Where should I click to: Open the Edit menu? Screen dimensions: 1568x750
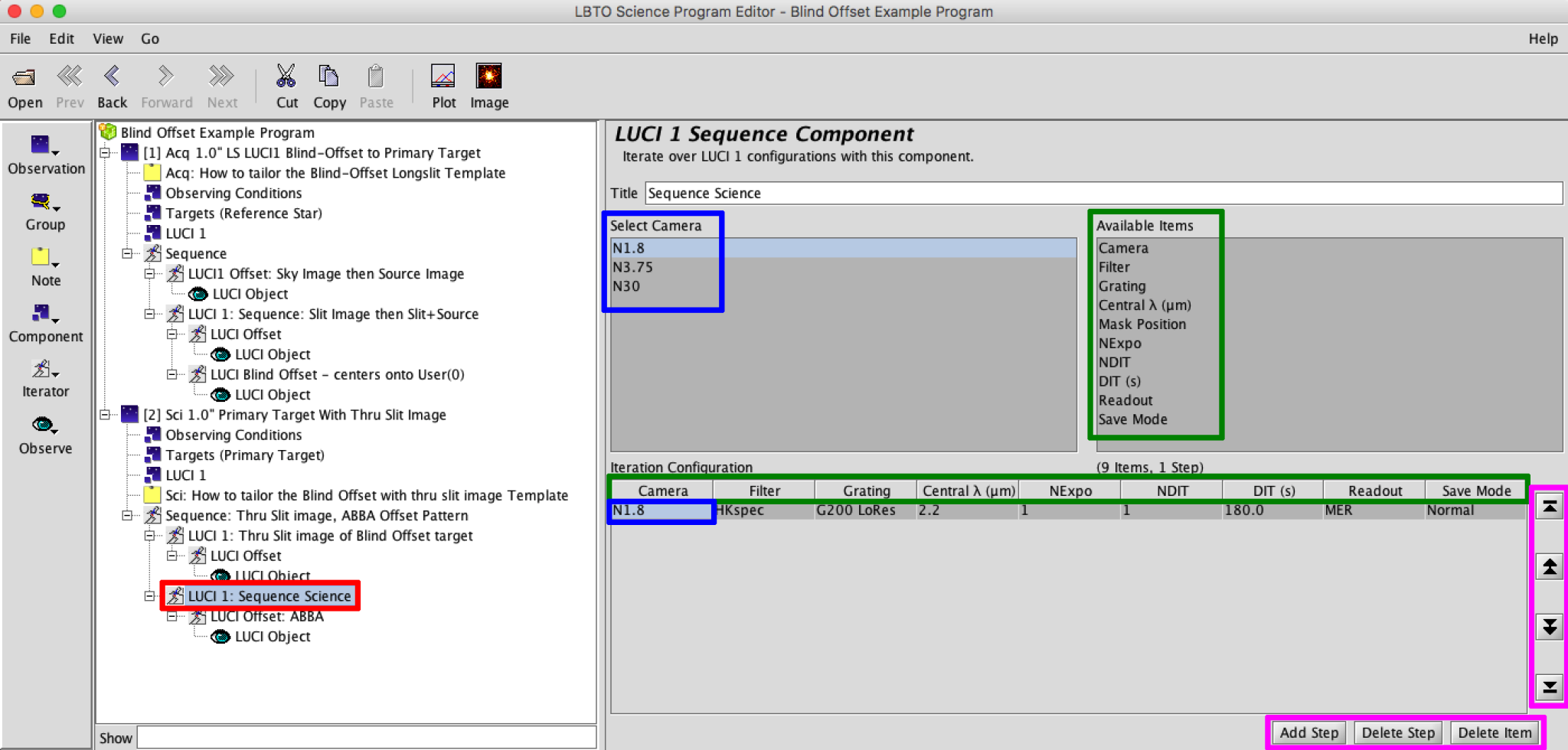point(61,38)
